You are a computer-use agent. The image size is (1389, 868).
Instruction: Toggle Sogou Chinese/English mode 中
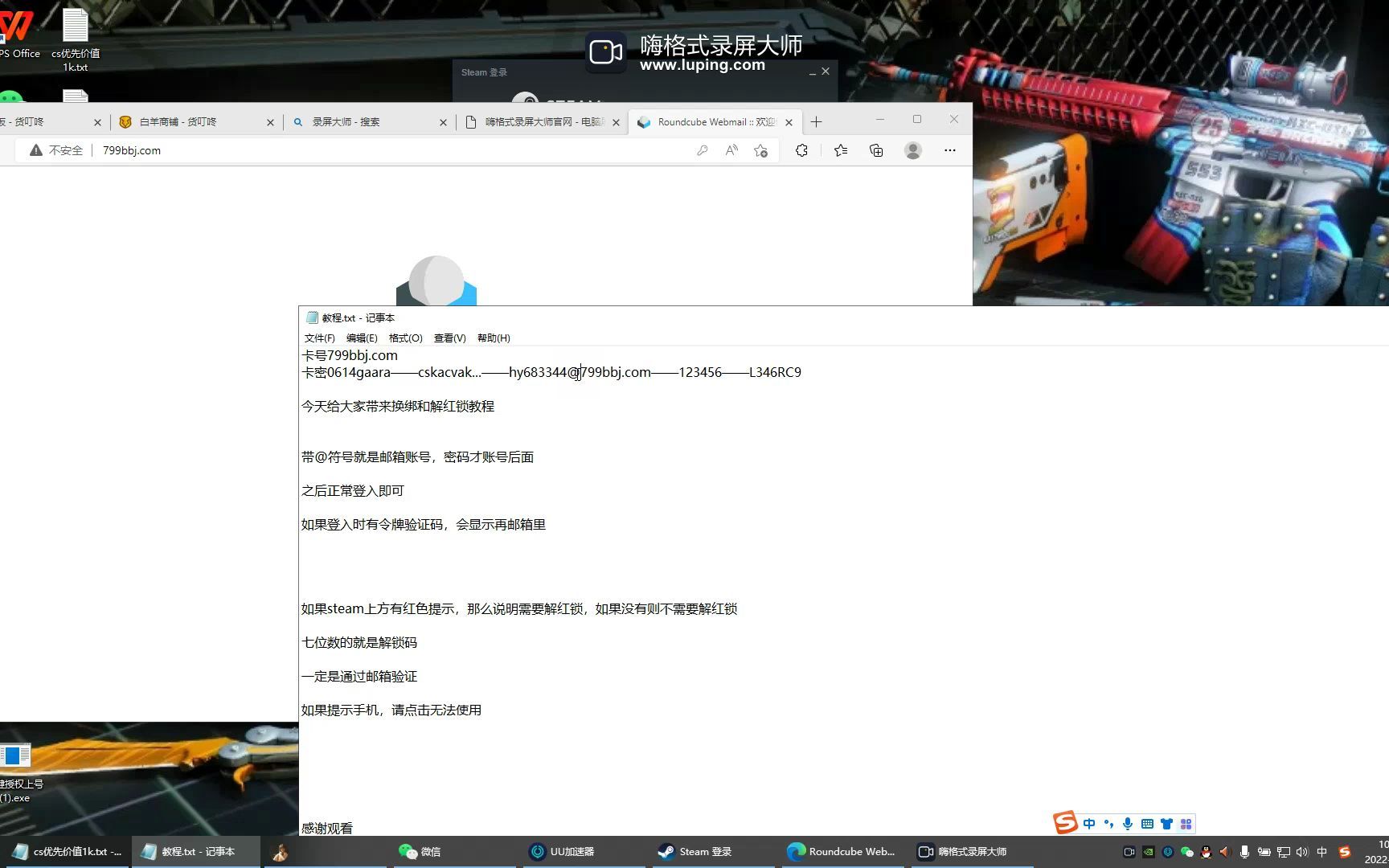coord(1089,824)
